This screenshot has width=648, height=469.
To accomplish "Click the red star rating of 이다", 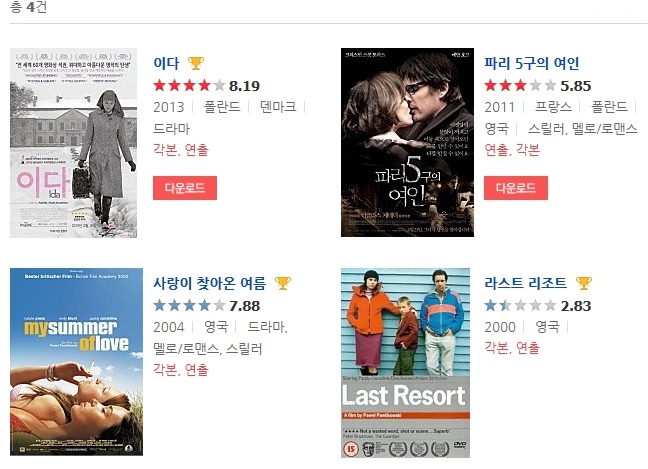I will click(189, 86).
